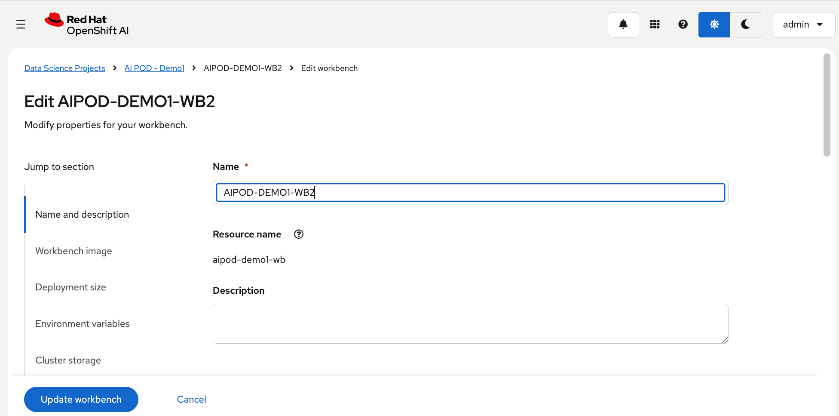This screenshot has width=839, height=416.
Task: Jump to Workbench image section
Action: coord(74,251)
